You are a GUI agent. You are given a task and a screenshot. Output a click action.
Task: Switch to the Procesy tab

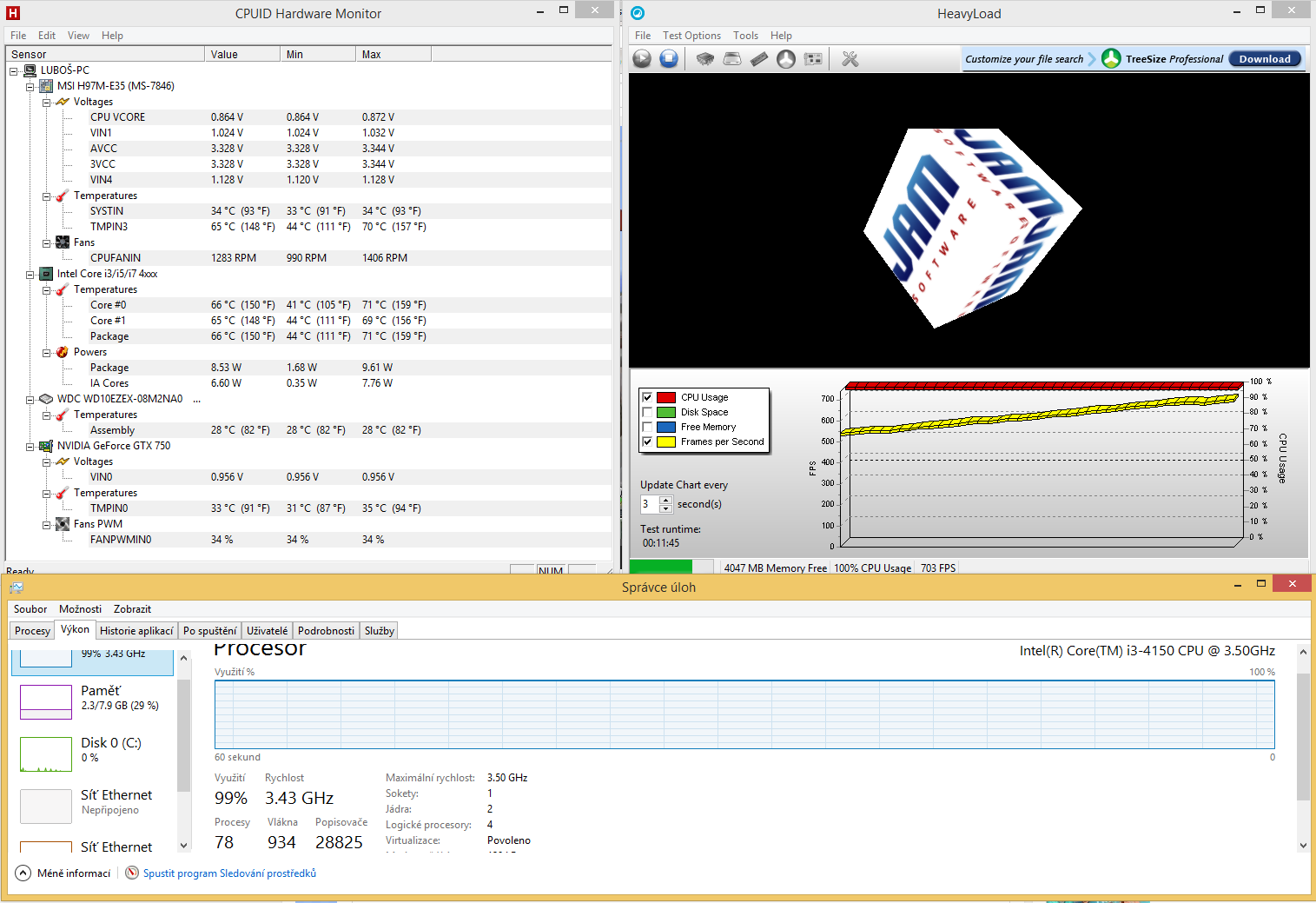32,631
